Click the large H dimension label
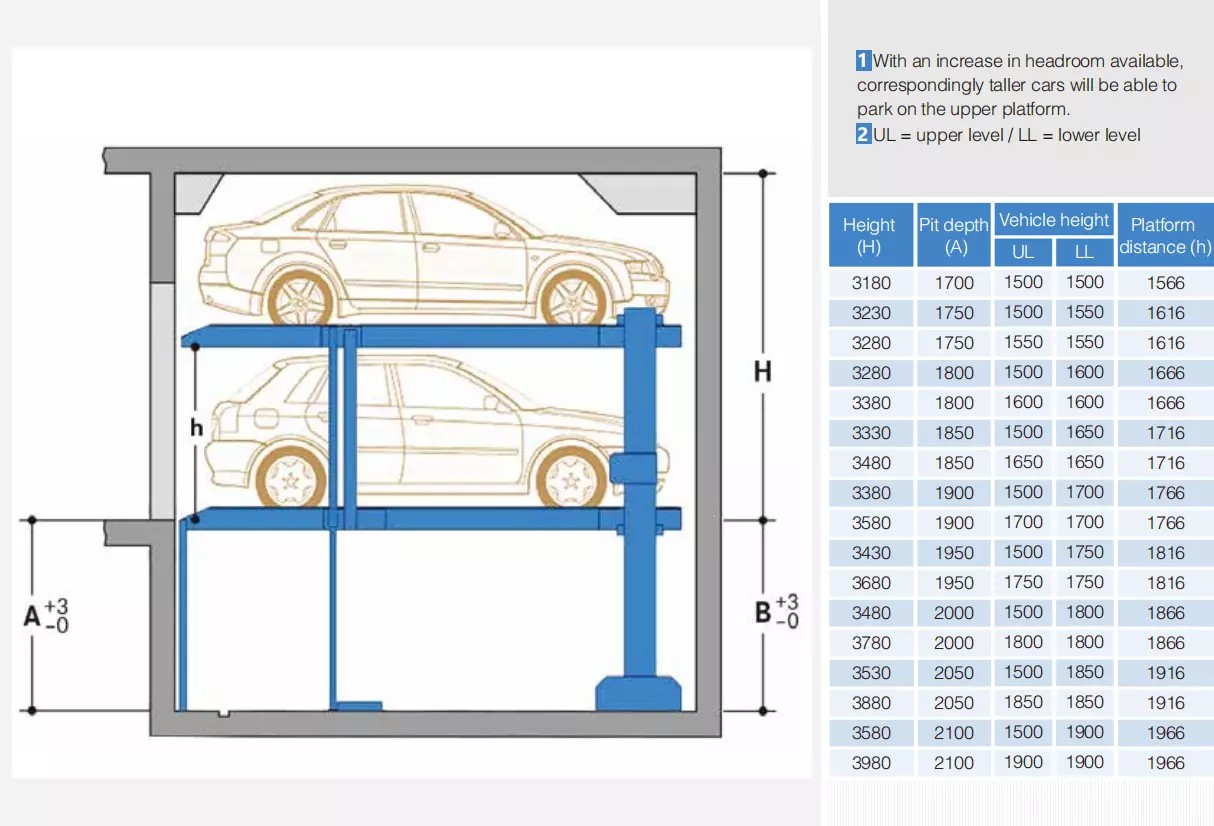The height and width of the screenshot is (826, 1214). point(763,372)
